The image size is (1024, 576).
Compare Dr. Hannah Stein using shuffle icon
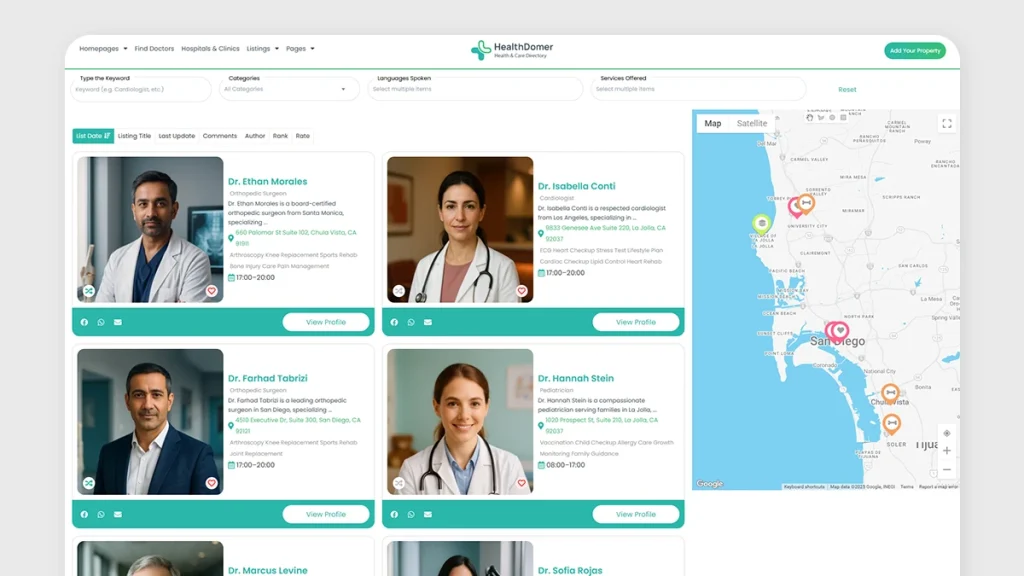(x=399, y=483)
